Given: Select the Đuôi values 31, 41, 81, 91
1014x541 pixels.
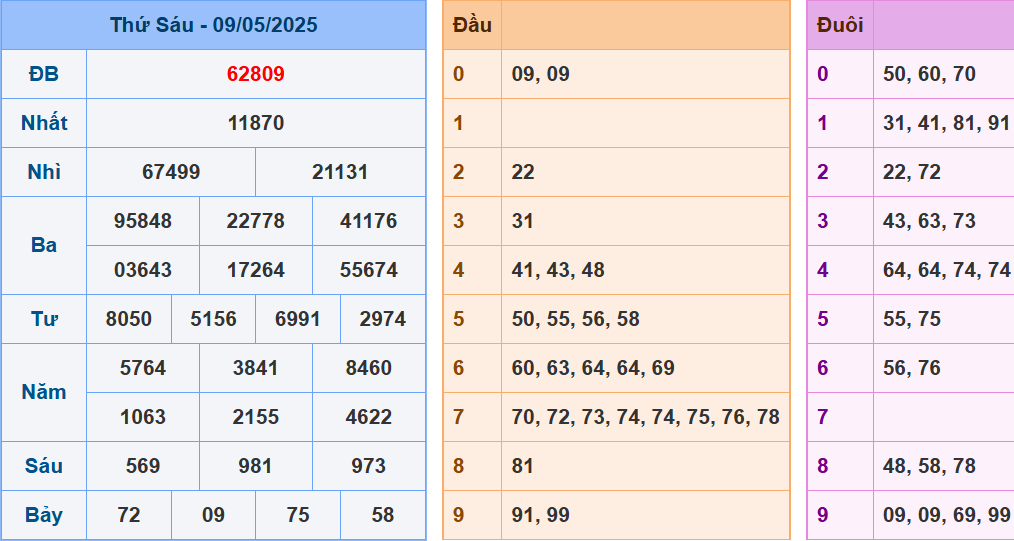Looking at the screenshot, I should pos(946,123).
